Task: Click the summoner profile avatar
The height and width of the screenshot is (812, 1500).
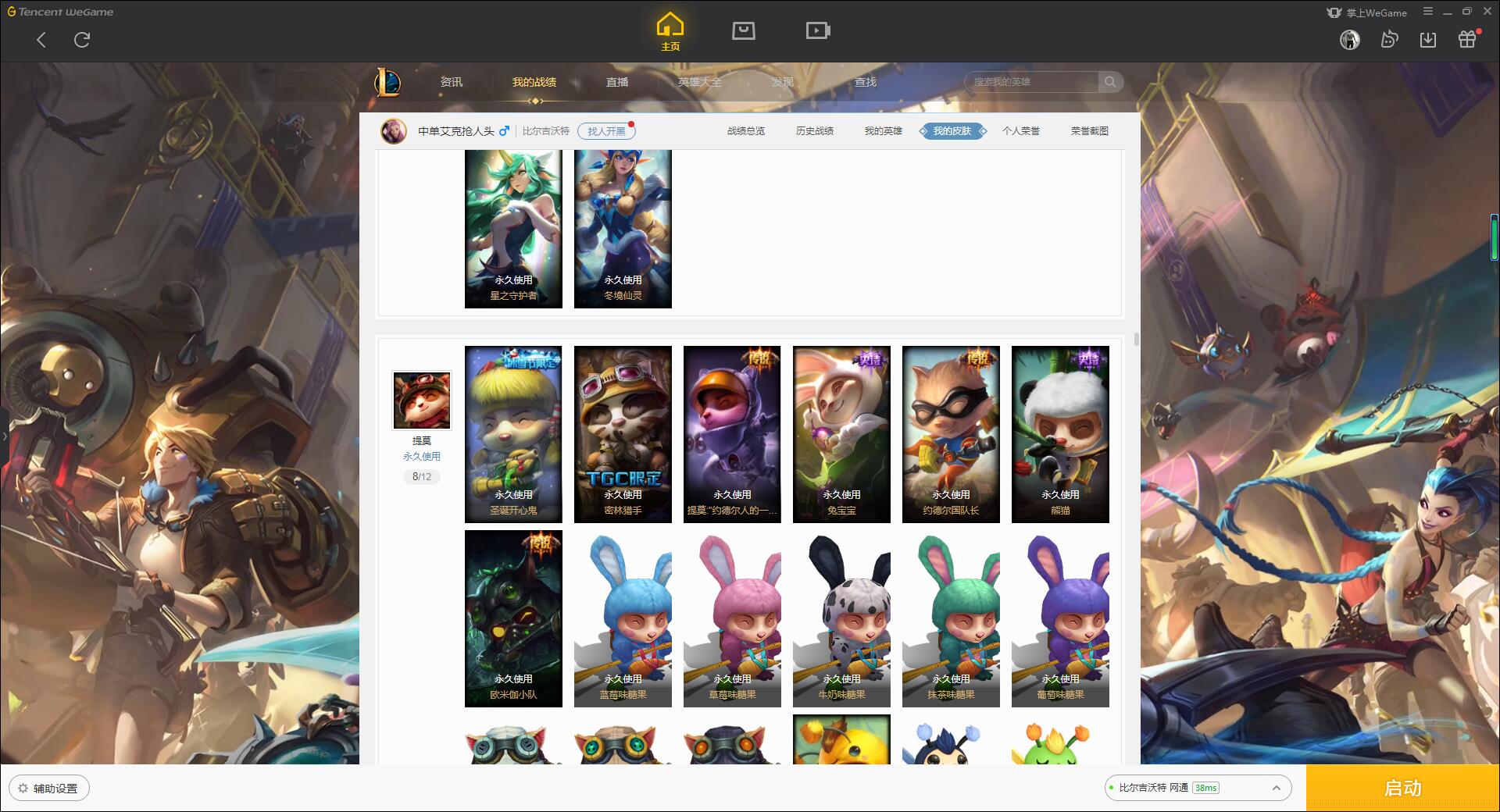Action: pos(394,131)
